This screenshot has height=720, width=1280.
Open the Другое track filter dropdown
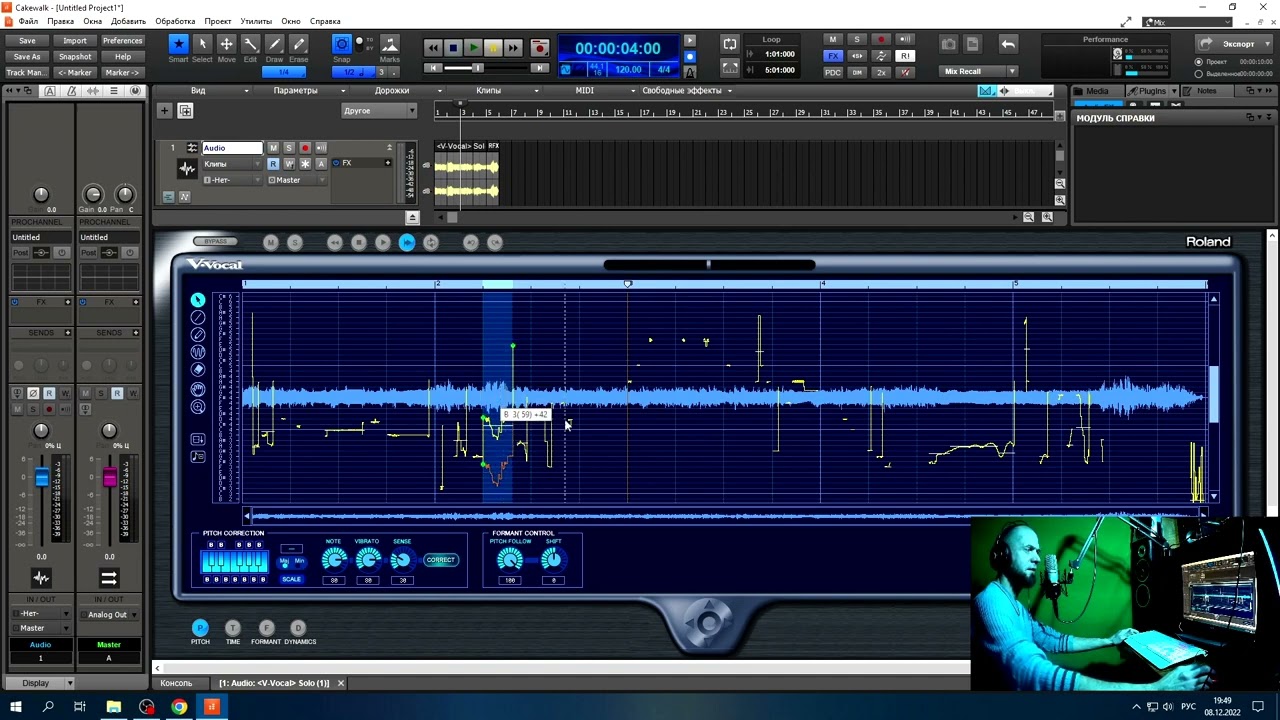point(379,111)
